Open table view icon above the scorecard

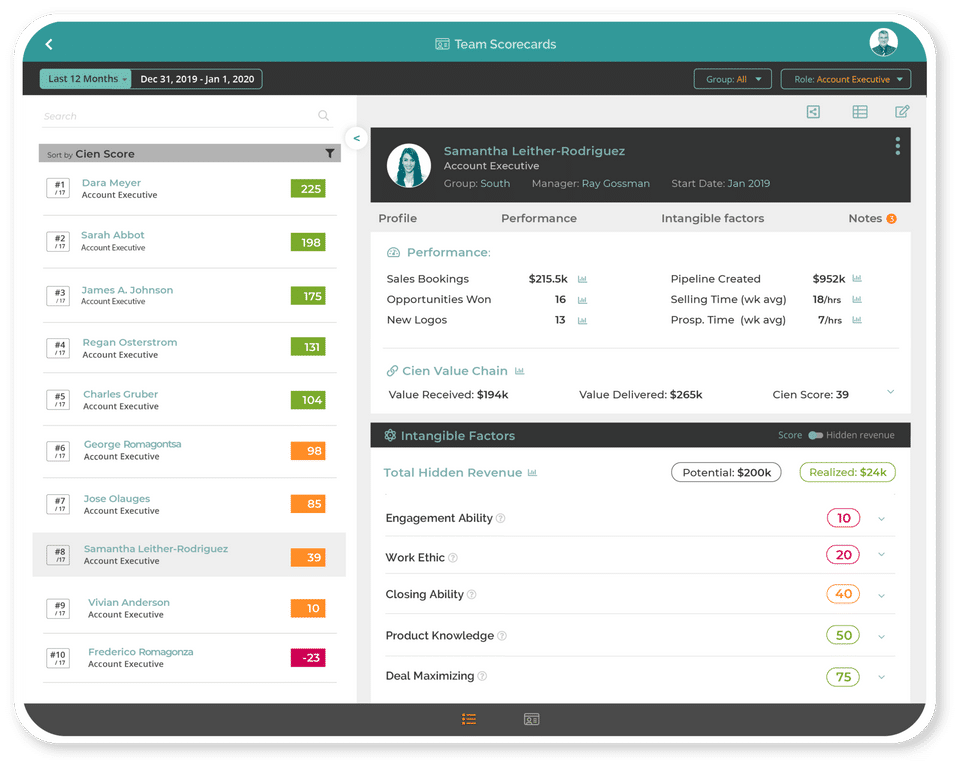click(x=860, y=111)
